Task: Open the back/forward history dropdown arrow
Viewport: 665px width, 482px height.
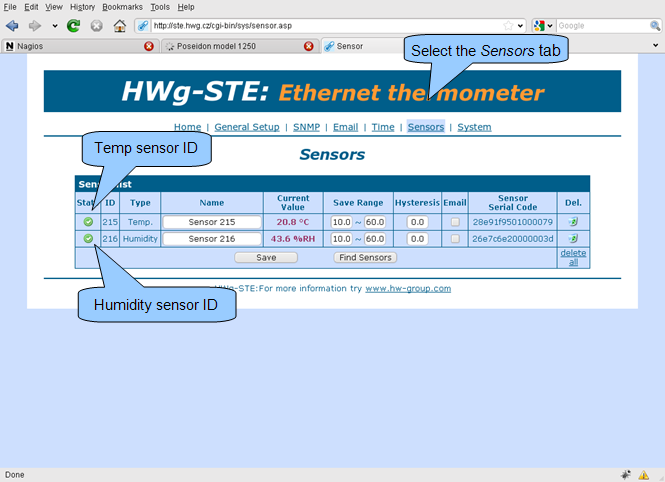Action: click(55, 26)
